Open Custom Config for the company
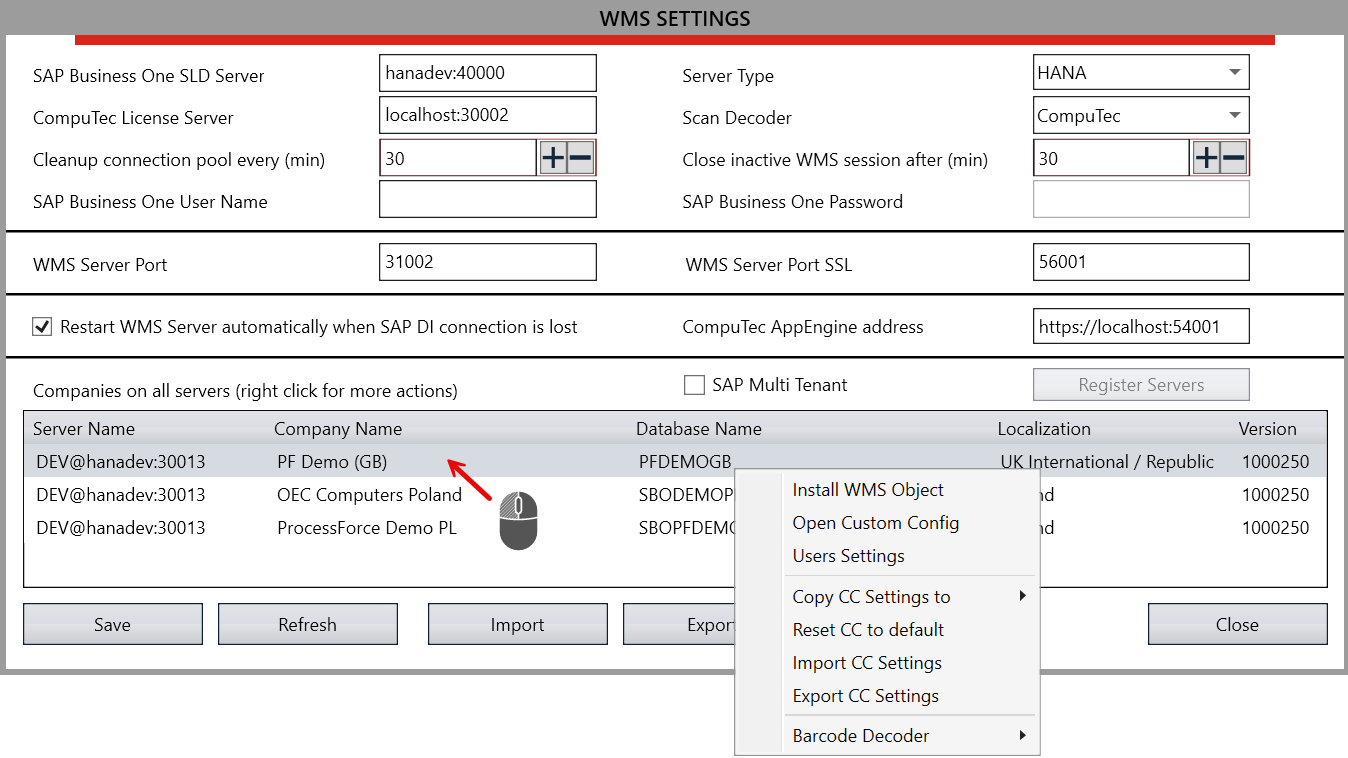Screen dimensions: 1348x758 pyautogui.click(x=875, y=522)
